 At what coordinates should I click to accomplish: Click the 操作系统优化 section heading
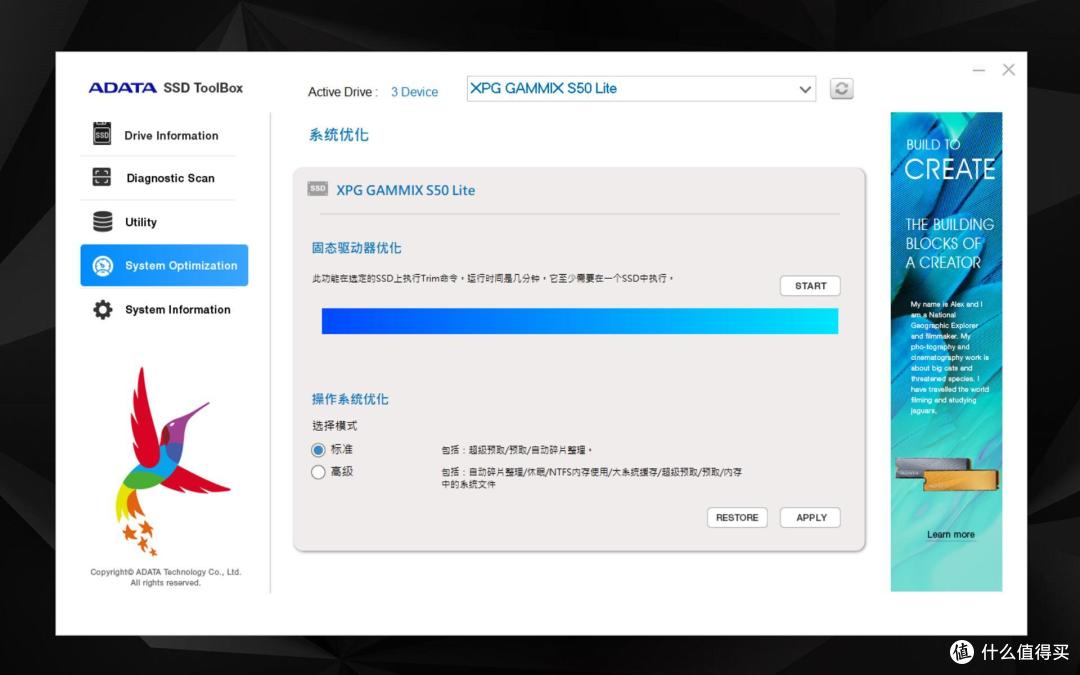point(350,399)
